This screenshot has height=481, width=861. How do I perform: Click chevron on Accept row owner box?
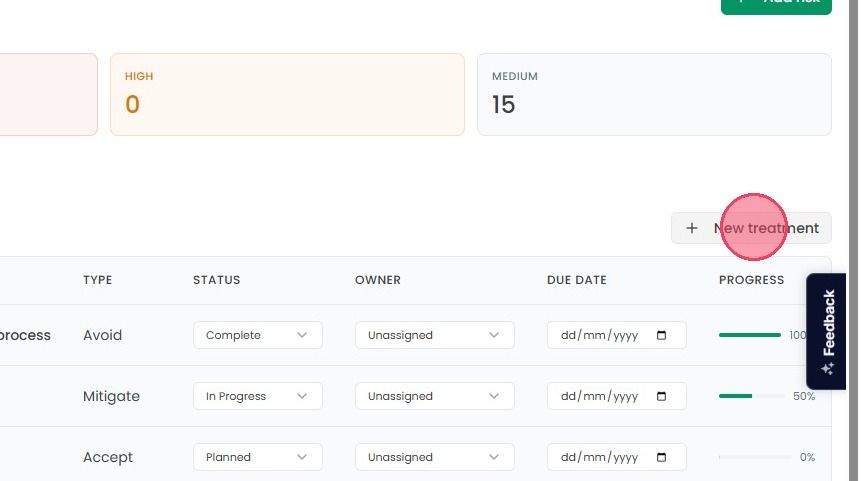494,457
